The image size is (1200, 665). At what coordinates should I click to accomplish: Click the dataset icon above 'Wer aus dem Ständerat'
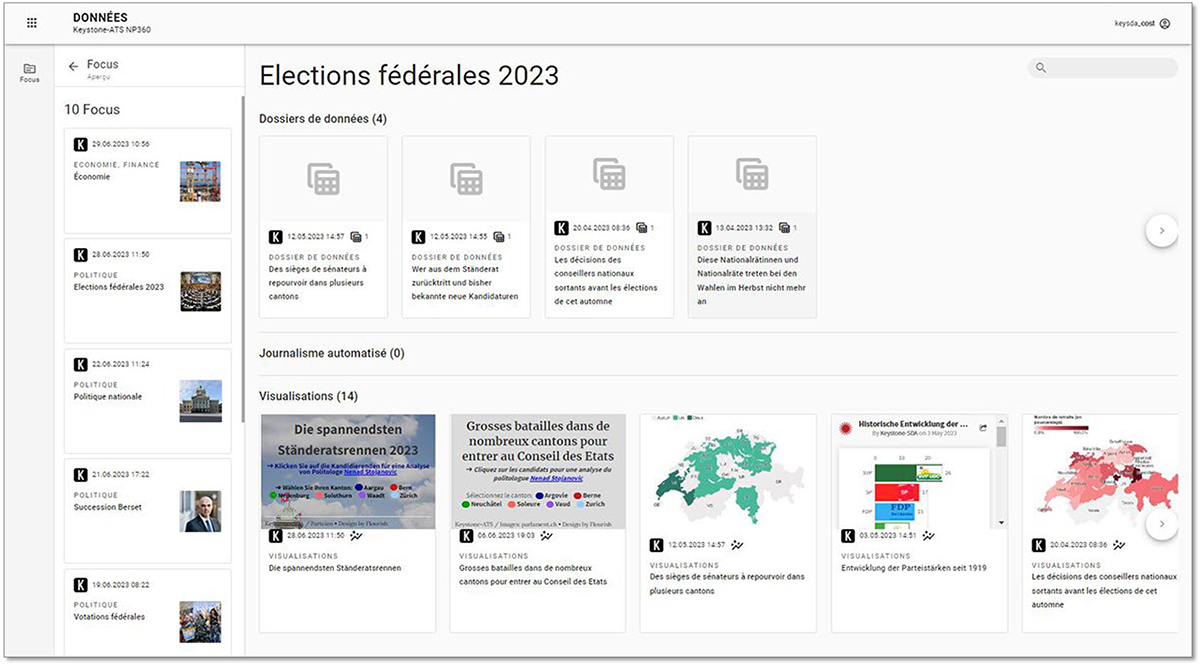click(466, 177)
